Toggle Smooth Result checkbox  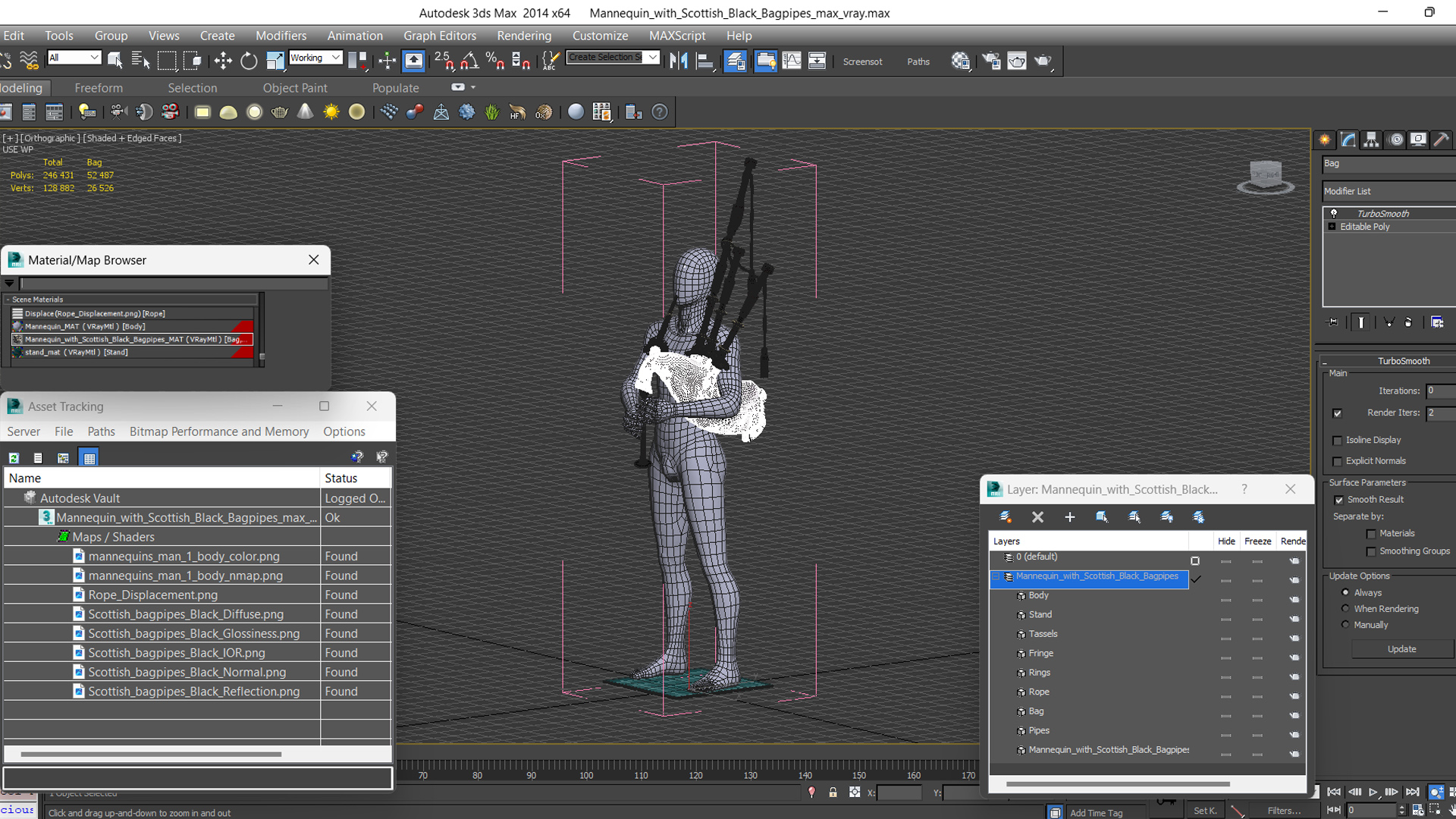tap(1338, 500)
